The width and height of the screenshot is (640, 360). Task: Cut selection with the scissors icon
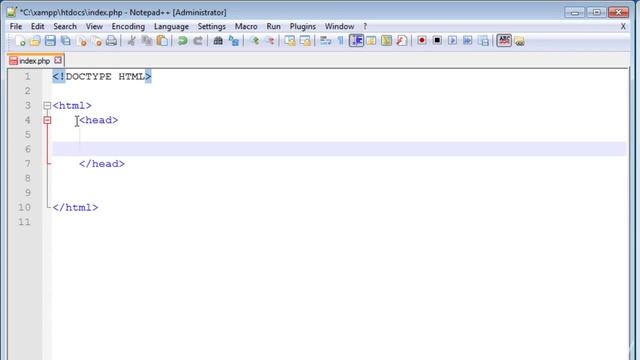pyautogui.click(x=131, y=41)
